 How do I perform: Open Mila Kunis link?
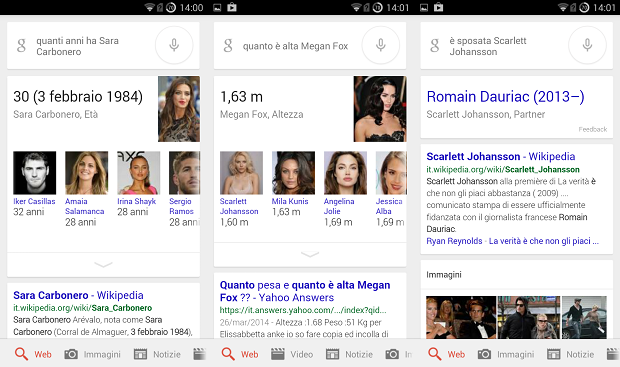pos(290,201)
